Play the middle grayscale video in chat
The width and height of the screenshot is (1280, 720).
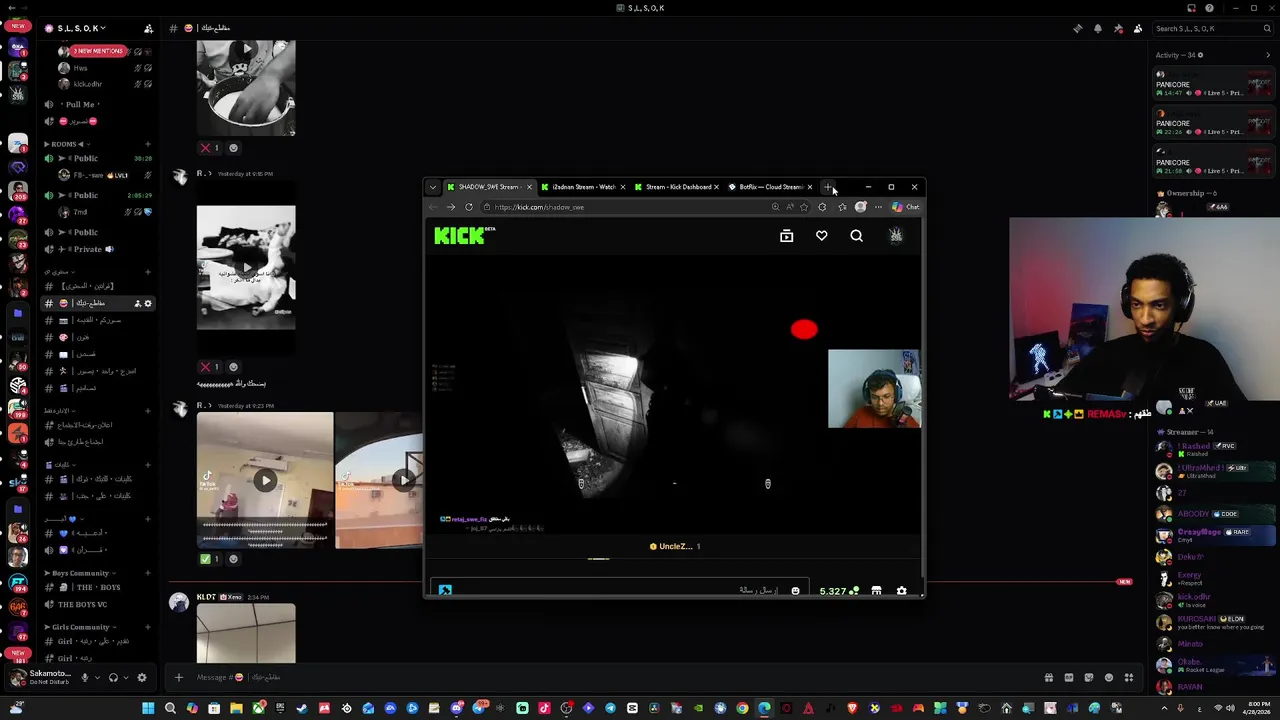pyautogui.click(x=246, y=268)
